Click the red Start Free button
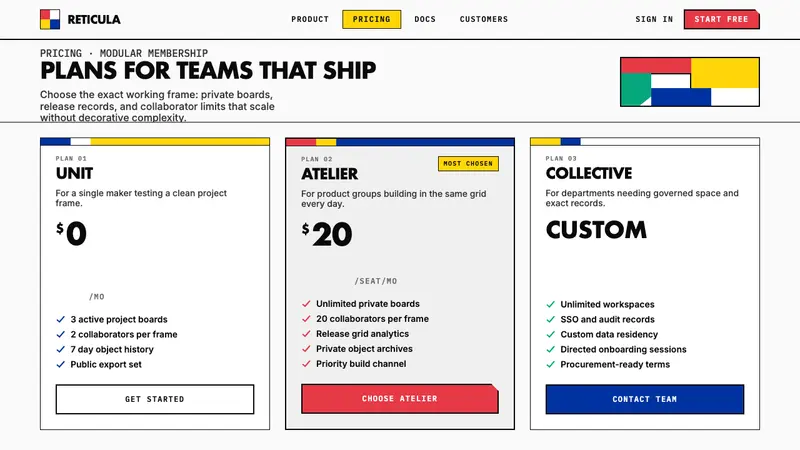The image size is (800, 450). tap(721, 19)
